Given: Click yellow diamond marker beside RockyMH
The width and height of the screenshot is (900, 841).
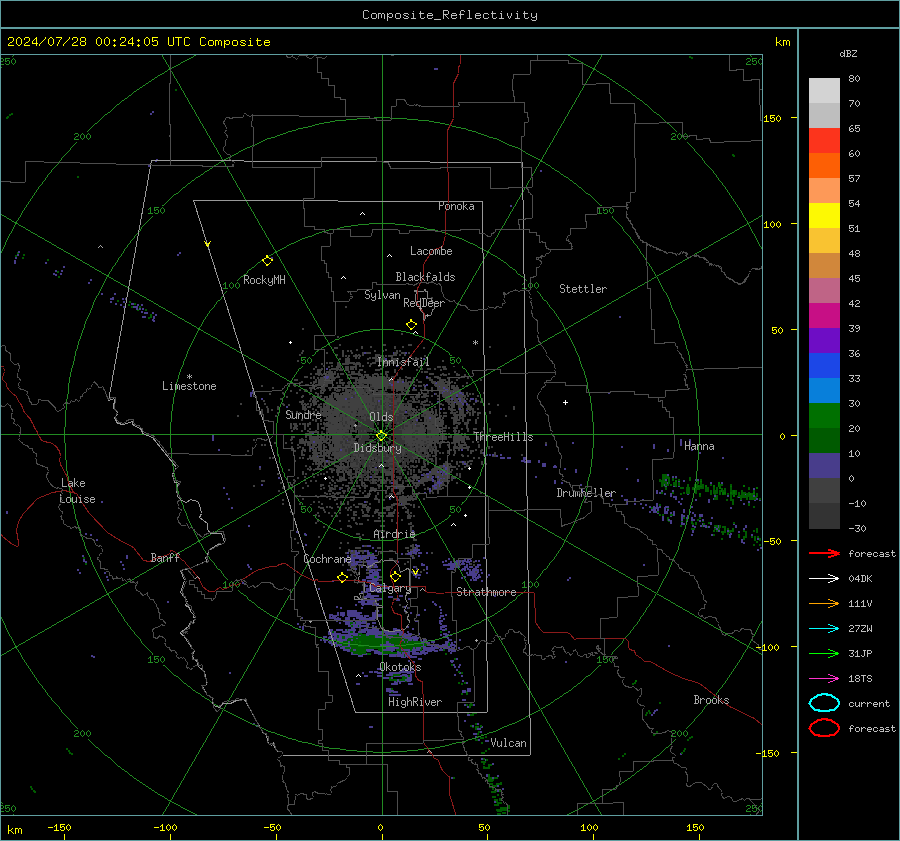Looking at the screenshot, I should [267, 261].
